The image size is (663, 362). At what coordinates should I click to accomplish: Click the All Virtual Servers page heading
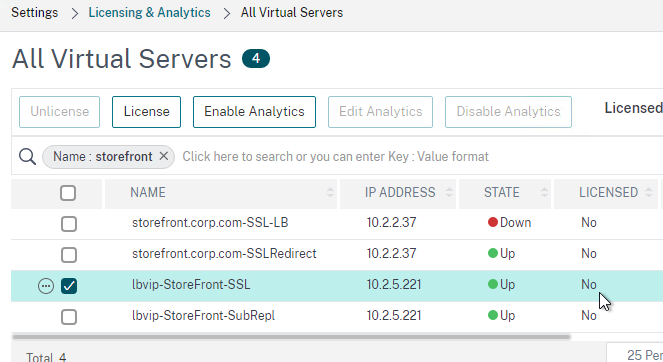[122, 58]
